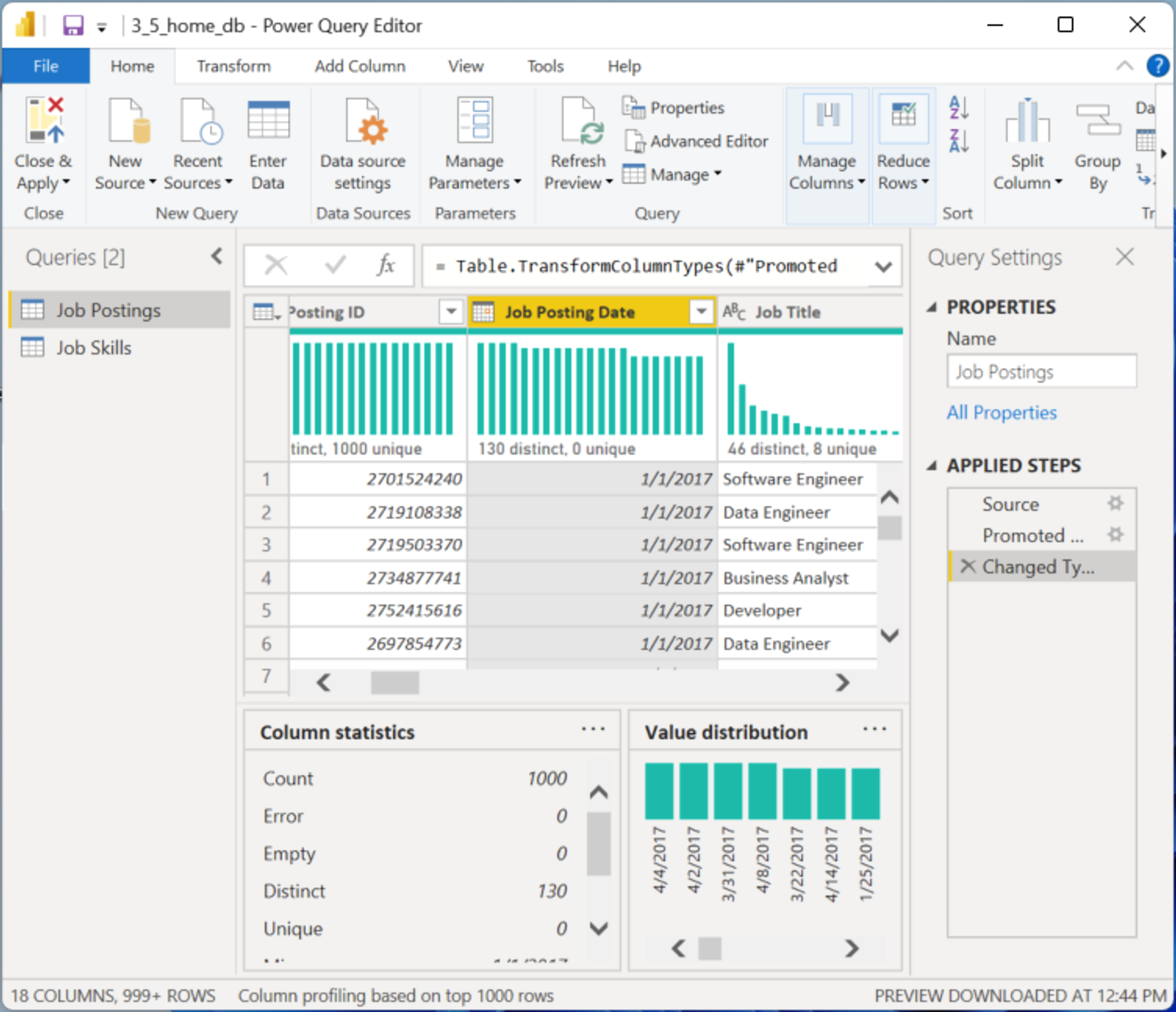Open Column statistics options menu
The height and width of the screenshot is (1012, 1176).
pyautogui.click(x=593, y=729)
